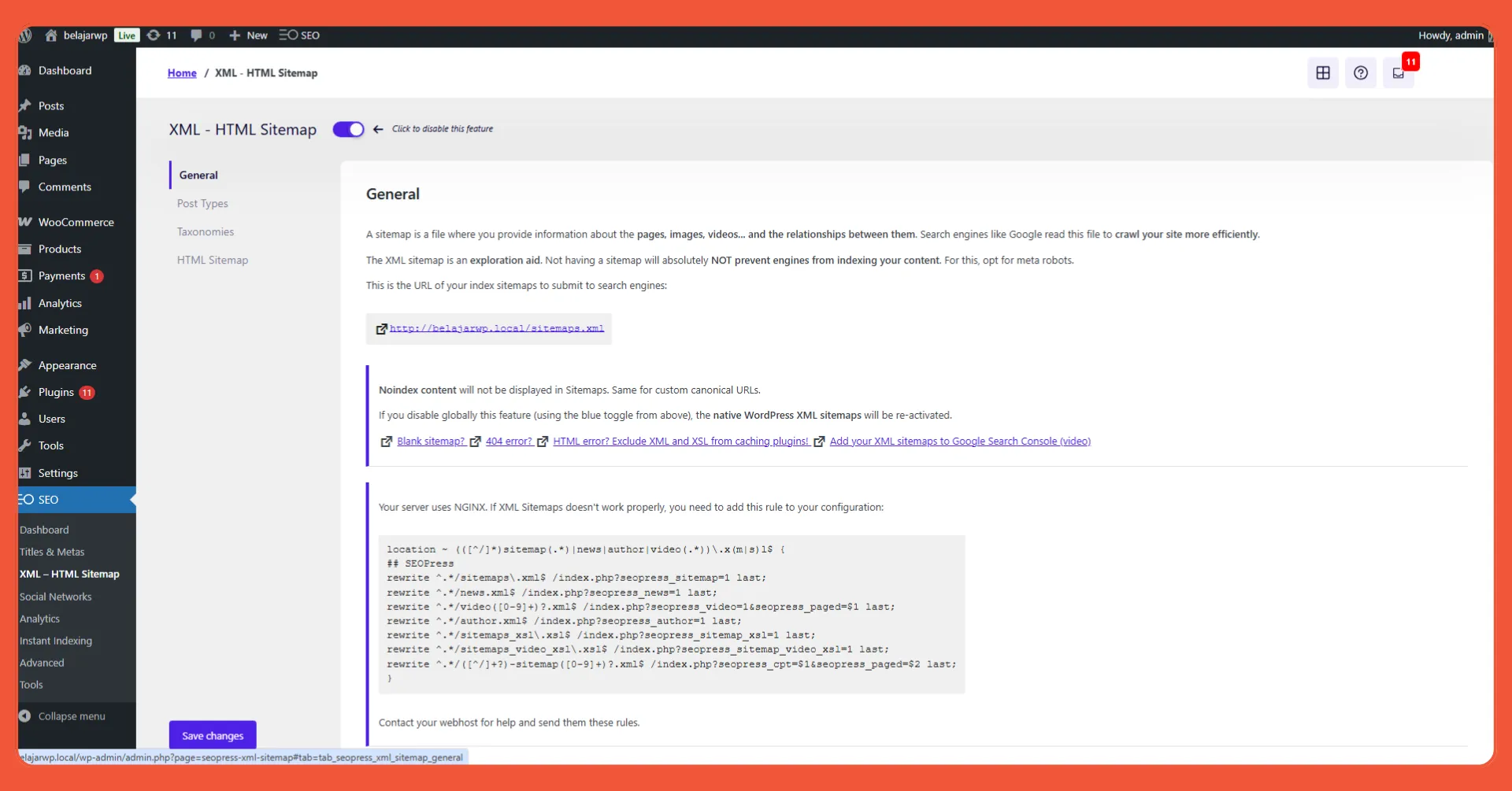Switch to the HTML Sitemap tab

pos(213,260)
